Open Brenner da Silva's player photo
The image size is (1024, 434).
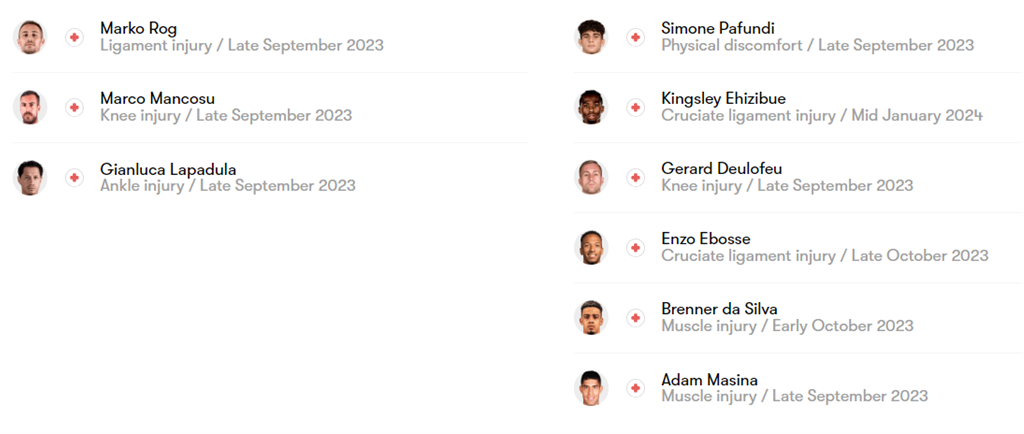(591, 317)
